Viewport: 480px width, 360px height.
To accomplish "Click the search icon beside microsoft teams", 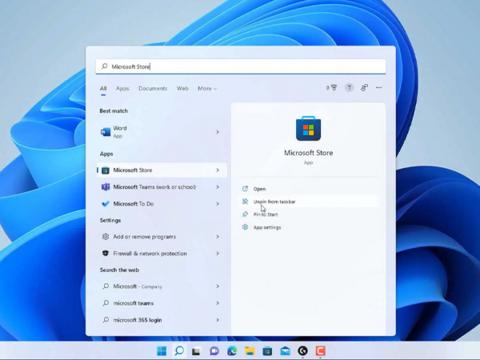I will click(106, 303).
